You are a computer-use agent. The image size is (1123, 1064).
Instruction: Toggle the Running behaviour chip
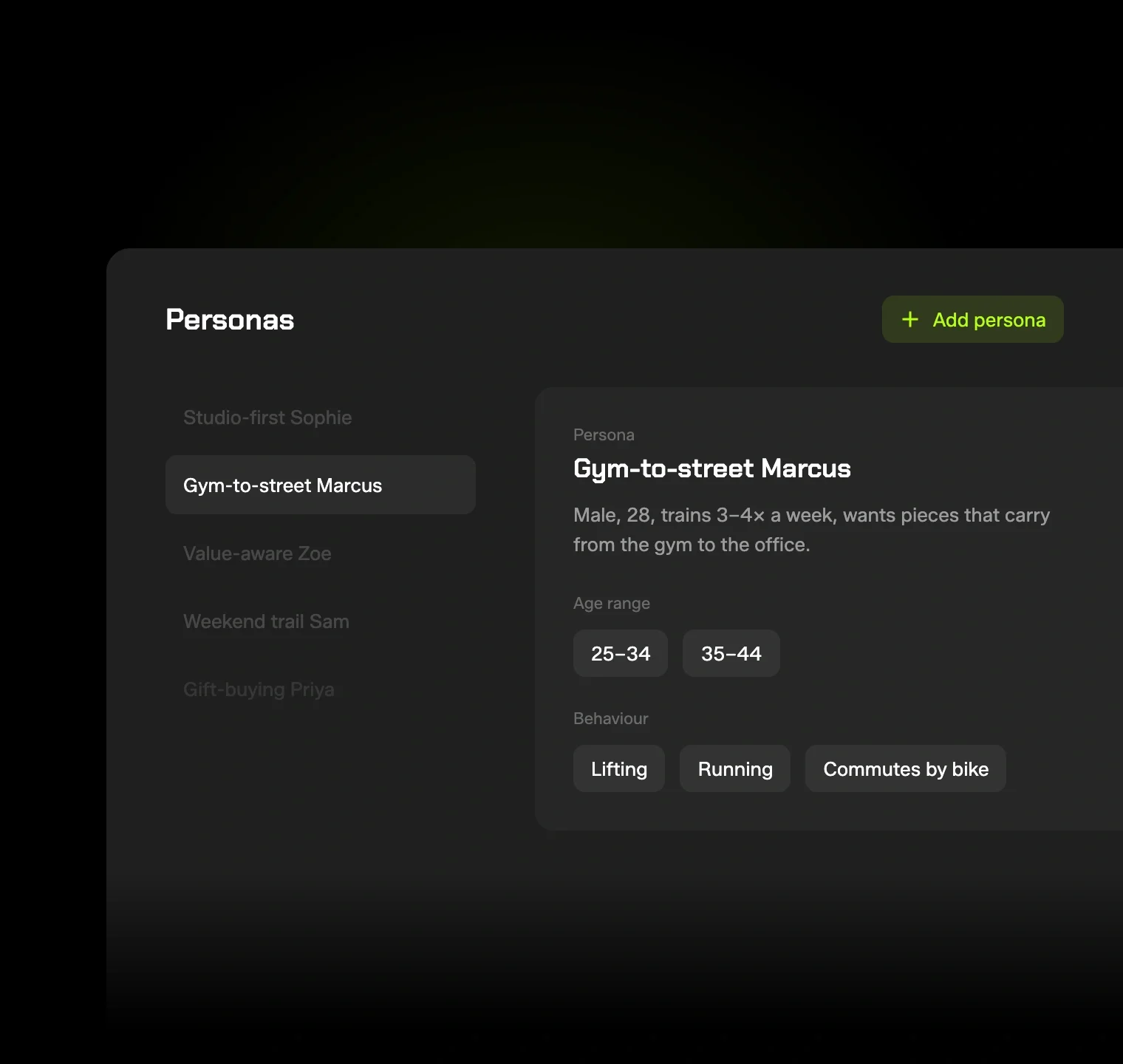click(735, 768)
